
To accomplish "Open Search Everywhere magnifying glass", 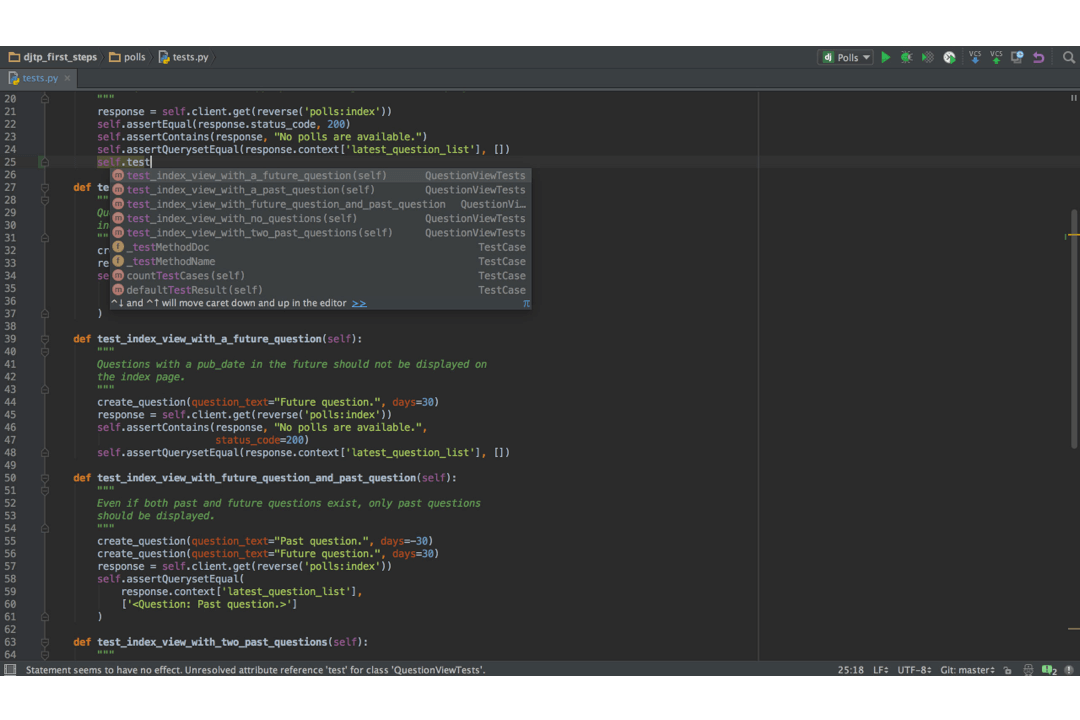I will click(1068, 58).
